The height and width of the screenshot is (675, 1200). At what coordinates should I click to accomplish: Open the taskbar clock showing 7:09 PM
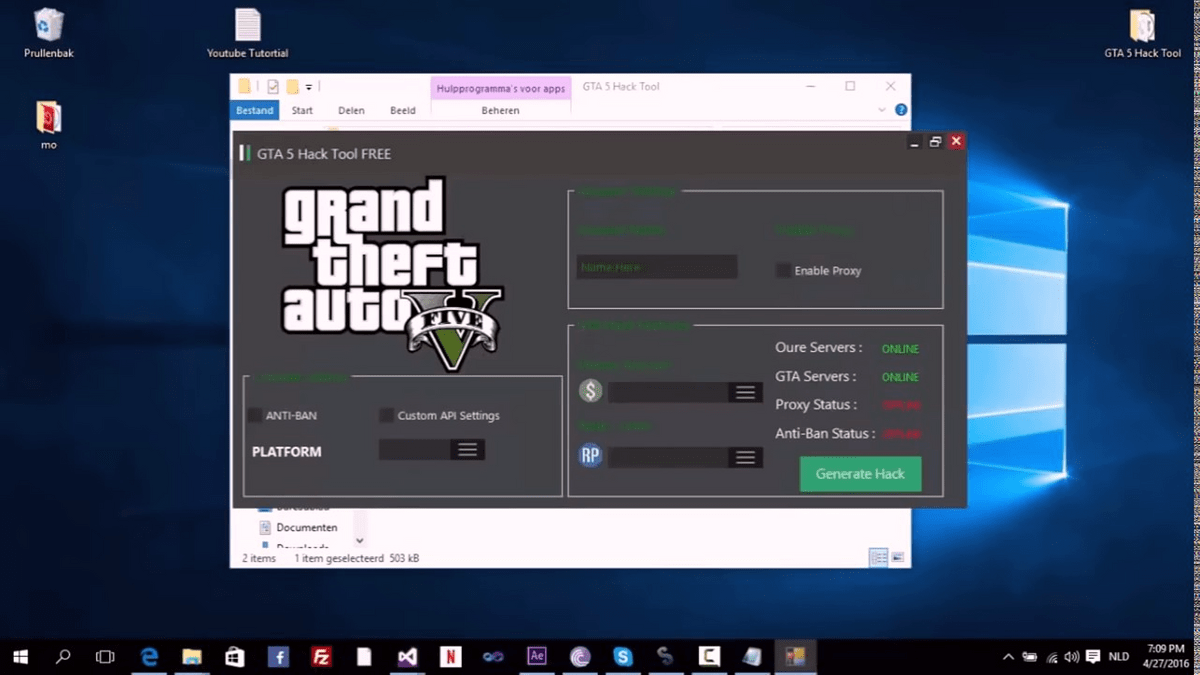1166,657
